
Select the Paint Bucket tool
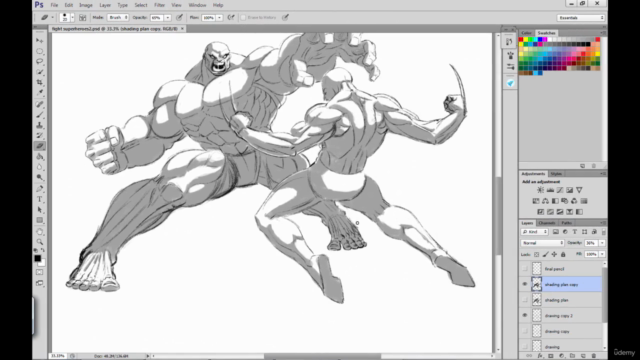(x=40, y=156)
